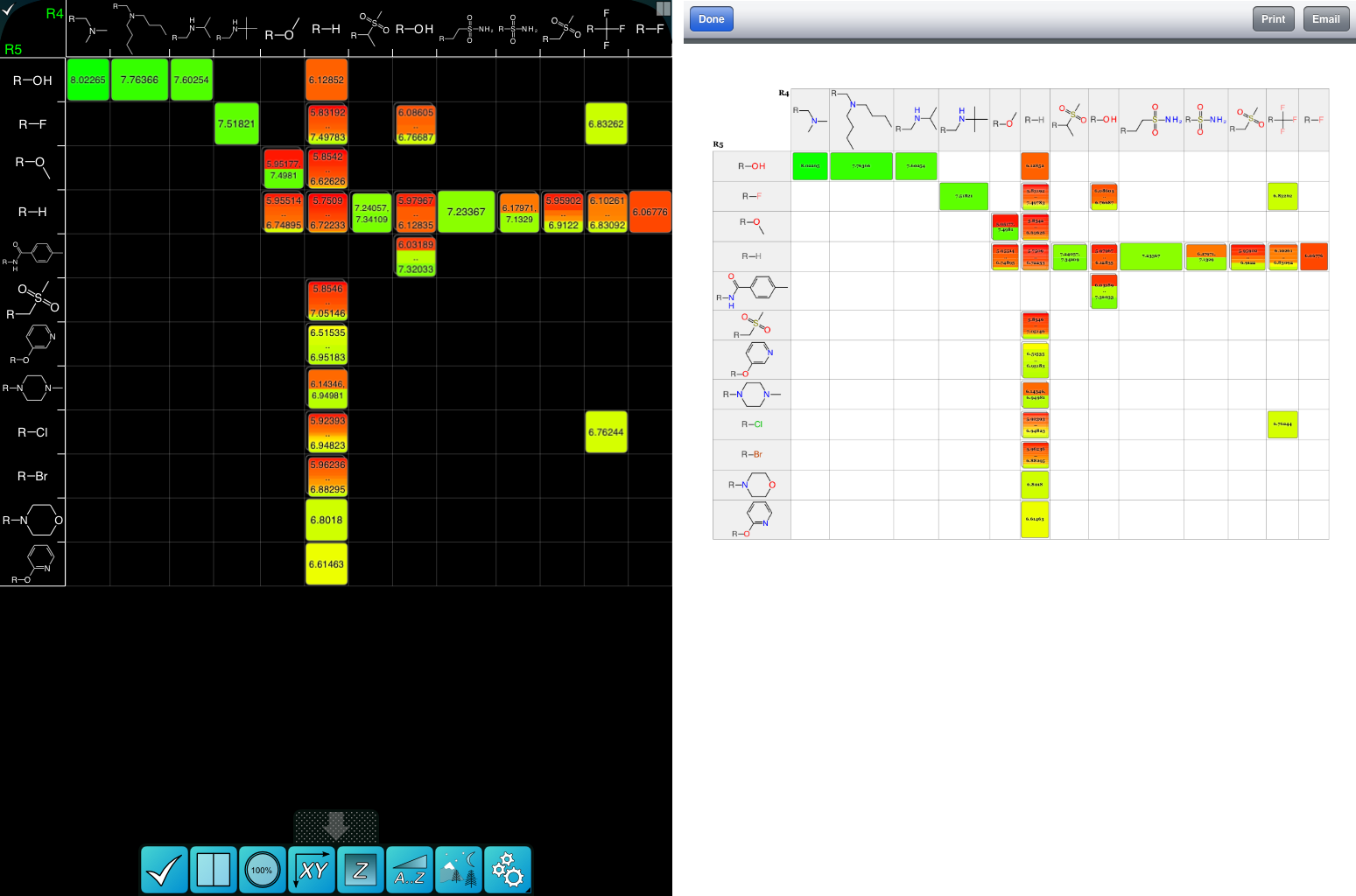The width and height of the screenshot is (1356, 896).
Task: Select the yellow 6.76244 cell
Action: (606, 432)
